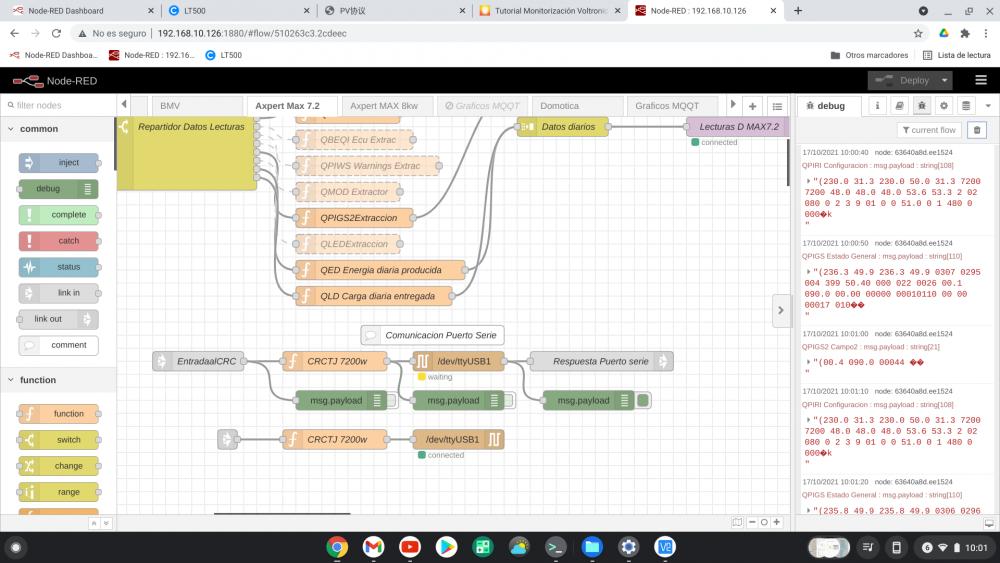Viewport: 1000px width, 563px height.
Task: Expand sidebar tab options dropdown arrow
Action: click(988, 106)
